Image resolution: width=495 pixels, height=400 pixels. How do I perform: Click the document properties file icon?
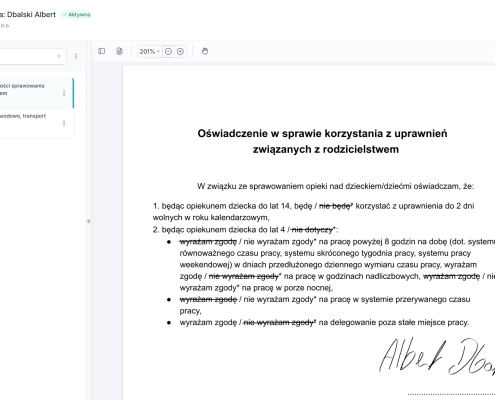[119, 51]
